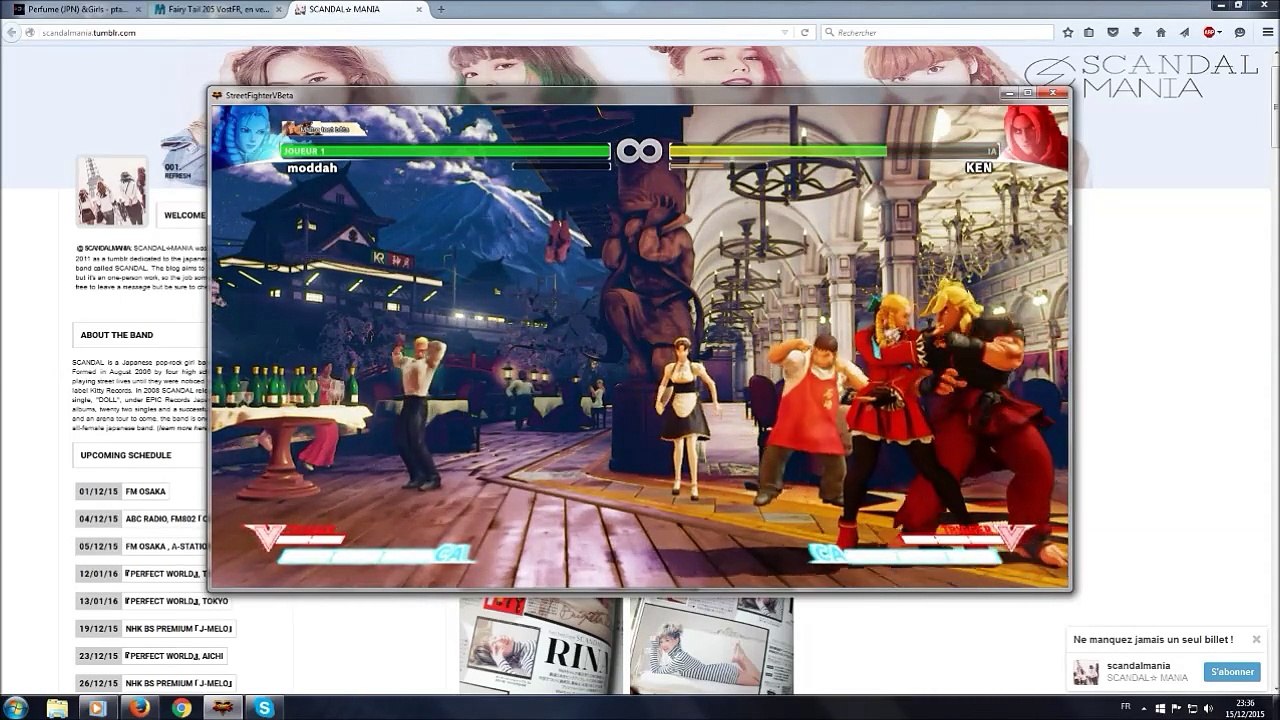Go to the Firefox home page icon
1280x720 pixels.
click(x=1161, y=32)
